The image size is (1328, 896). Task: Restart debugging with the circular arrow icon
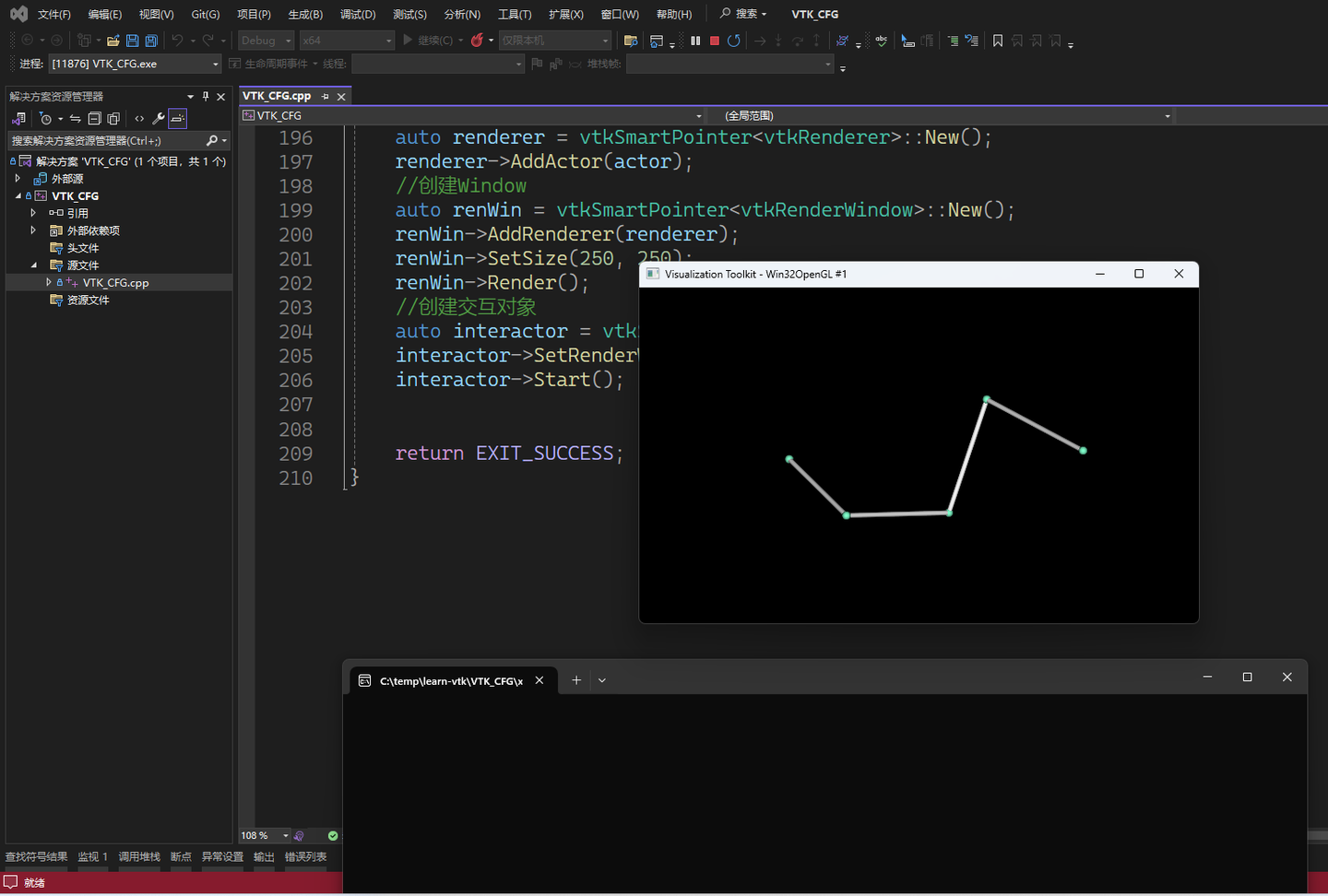point(734,41)
